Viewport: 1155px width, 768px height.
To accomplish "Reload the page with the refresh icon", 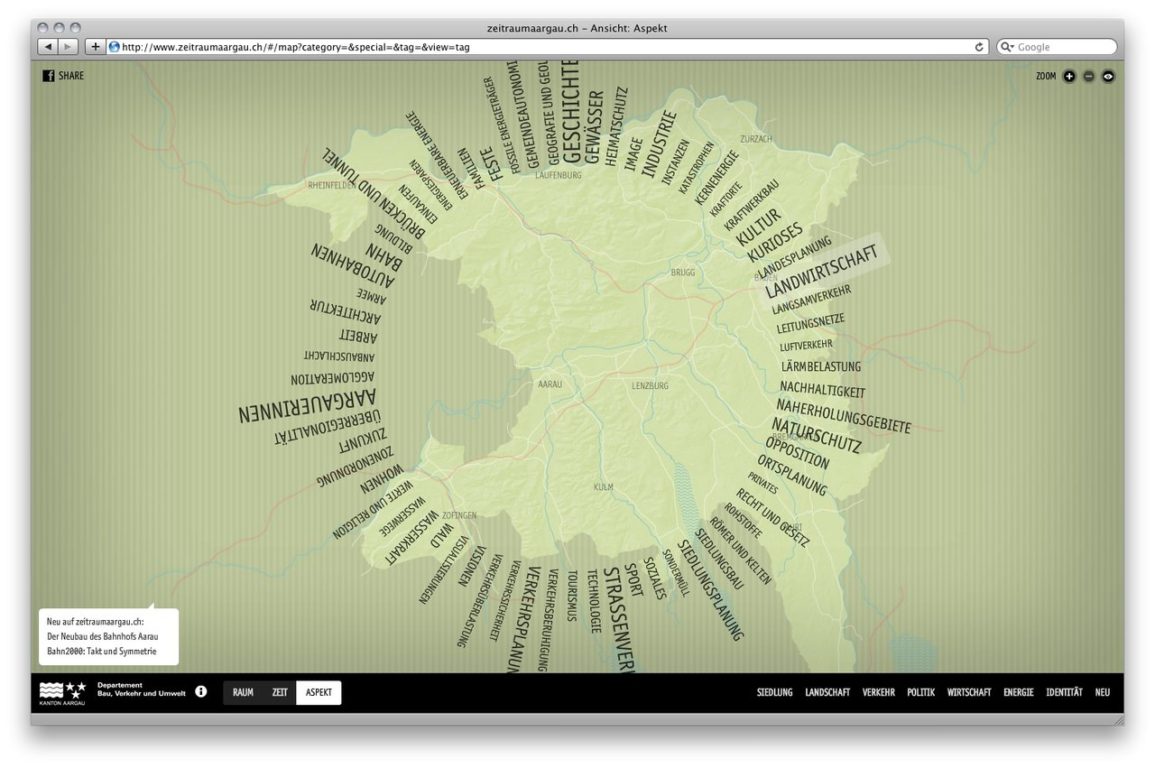I will coord(979,47).
